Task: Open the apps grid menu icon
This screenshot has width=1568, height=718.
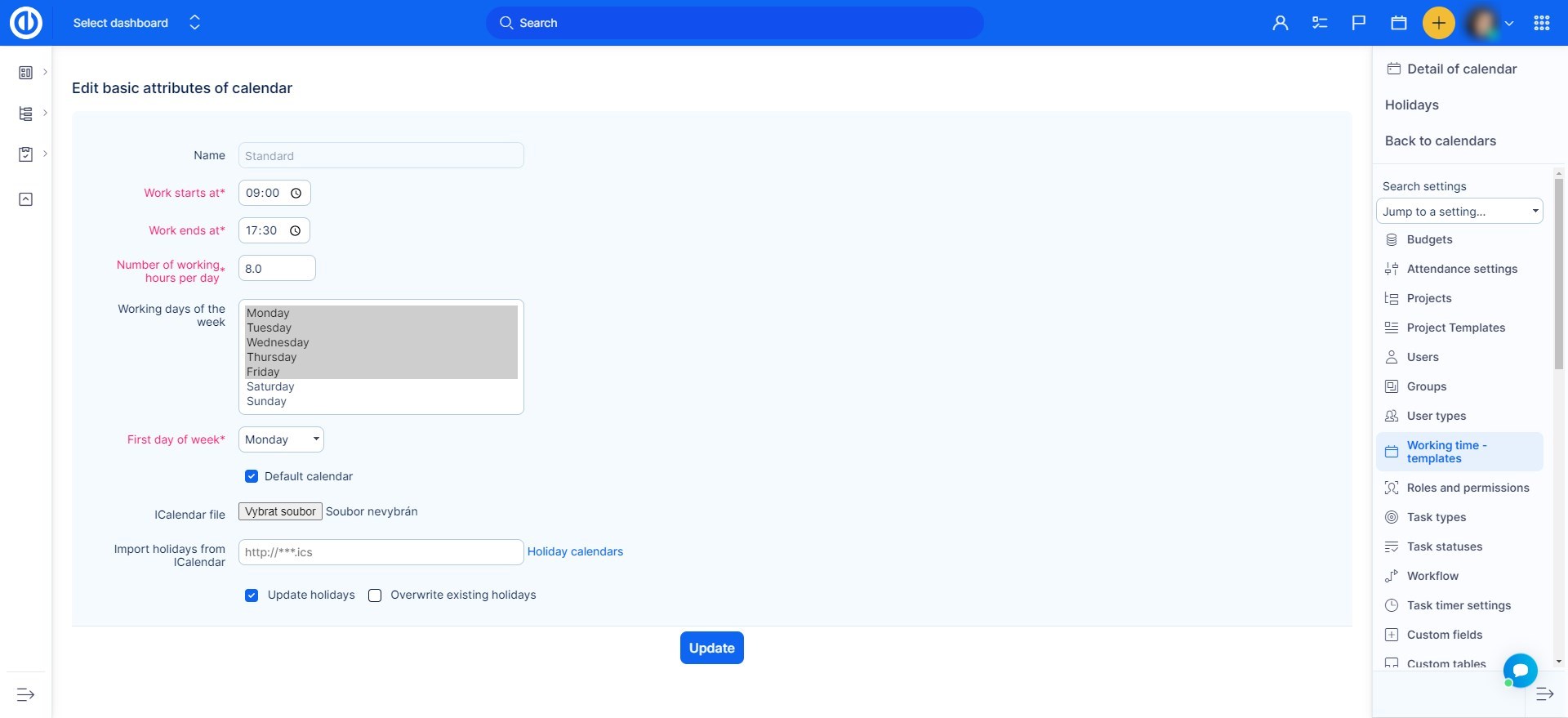Action: [1541, 23]
